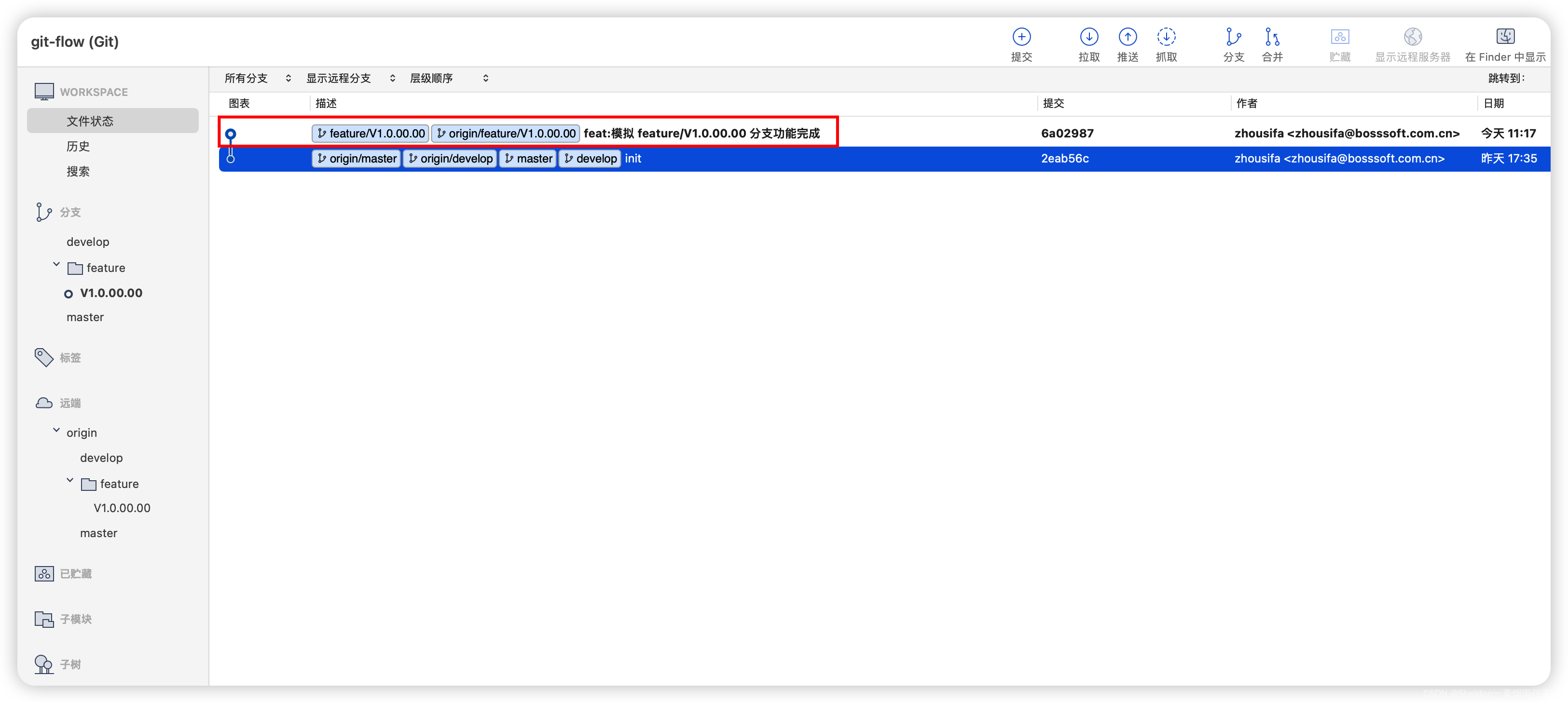
Task: Click the submodules (子模块) section icon
Action: click(44, 619)
